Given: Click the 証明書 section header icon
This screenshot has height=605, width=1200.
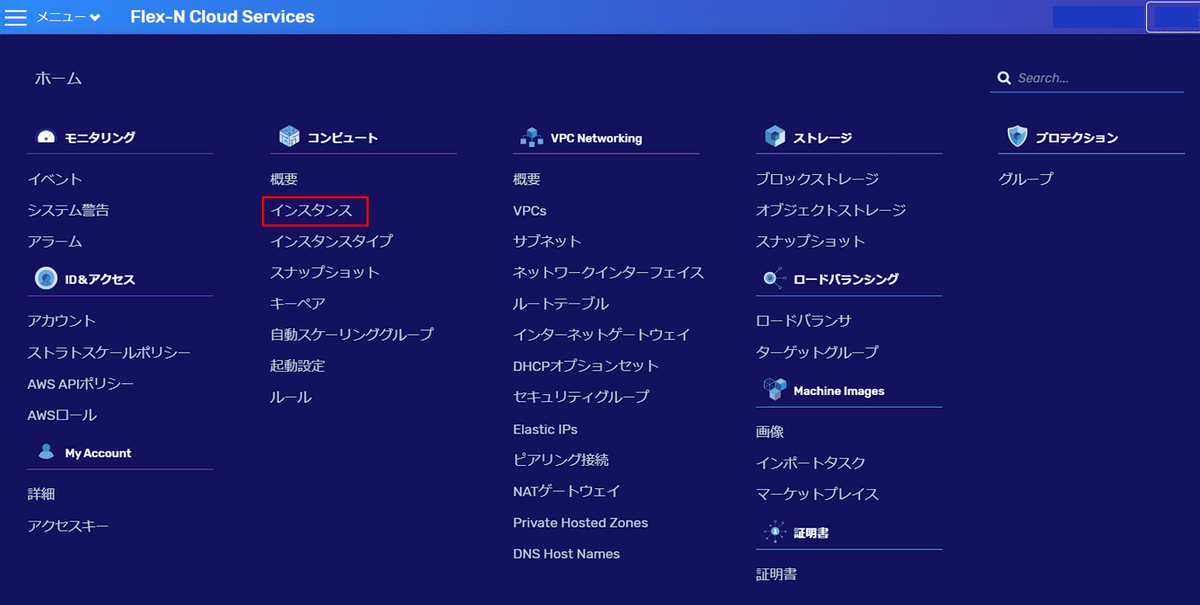Looking at the screenshot, I should pos(774,533).
